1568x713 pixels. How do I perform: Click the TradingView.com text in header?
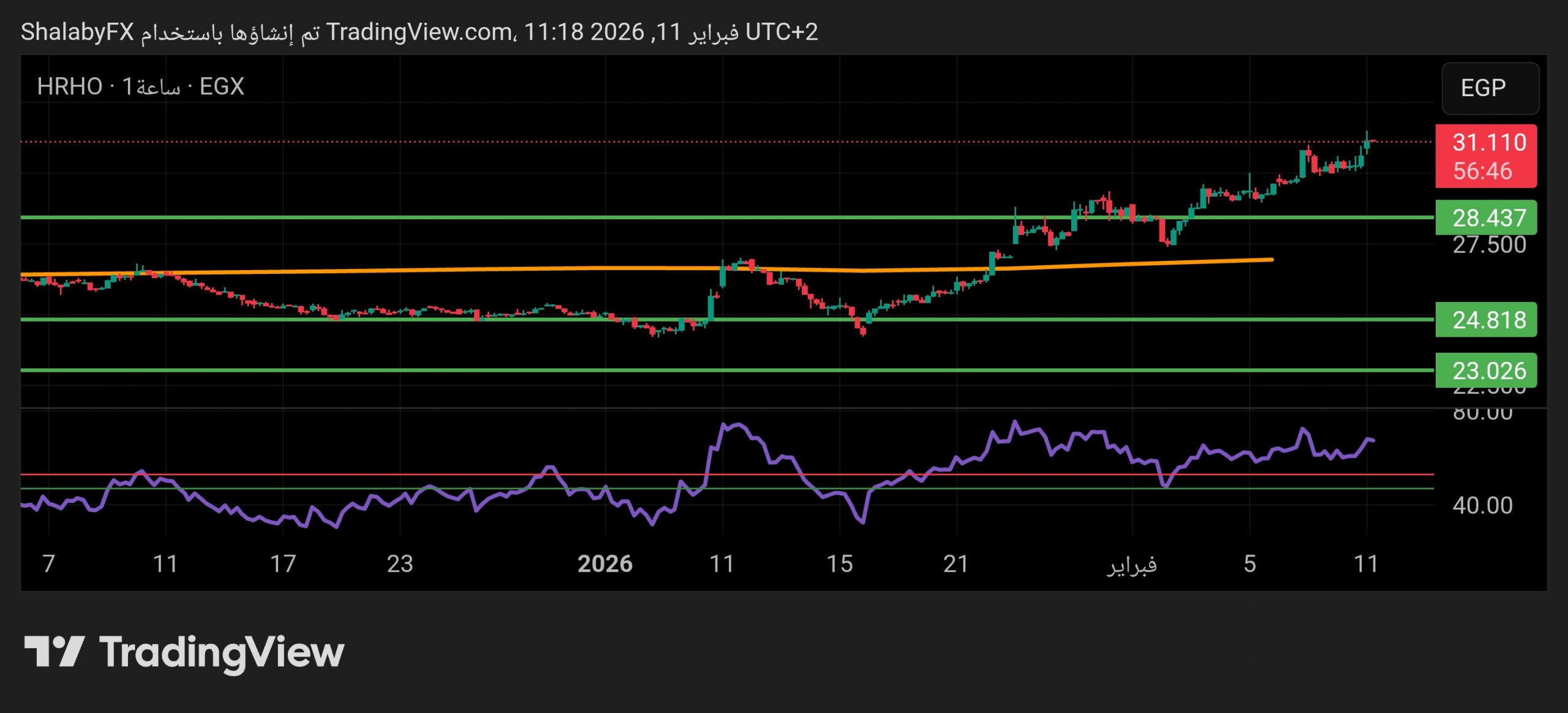[419, 32]
